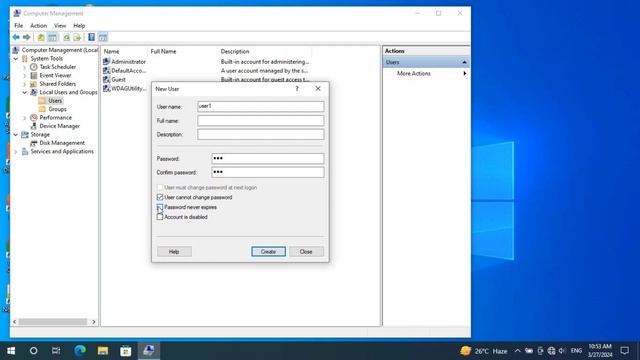Click the Help button in New User dialog
The height and width of the screenshot is (360, 640).
[174, 252]
